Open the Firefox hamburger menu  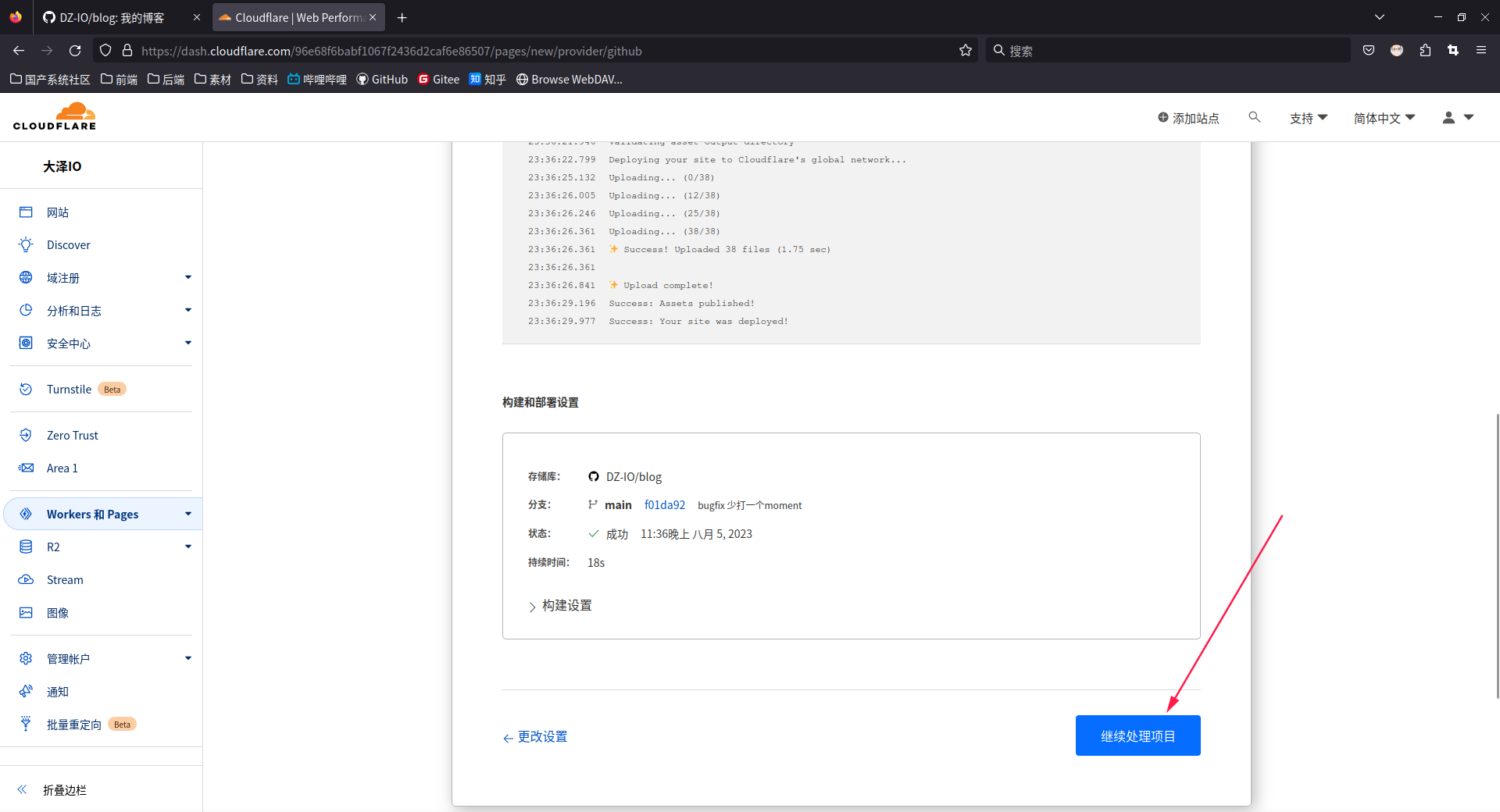(x=1480, y=51)
